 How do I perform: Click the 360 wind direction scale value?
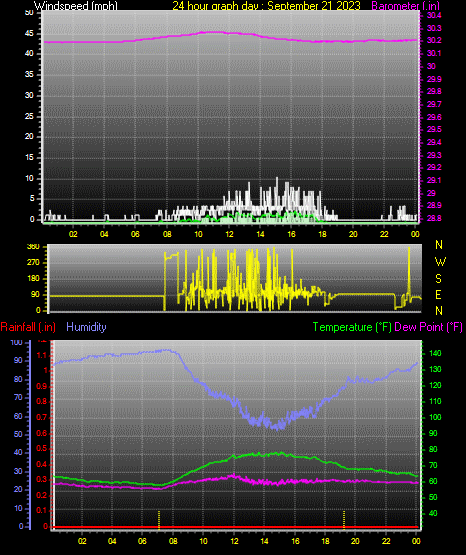coord(33,247)
